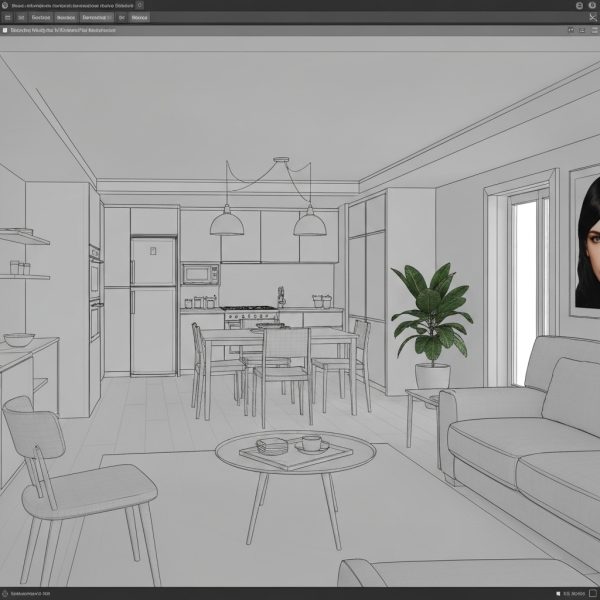Open the widest toolbar button with the dropdown arrow
The image size is (600, 600).
tap(96, 17)
